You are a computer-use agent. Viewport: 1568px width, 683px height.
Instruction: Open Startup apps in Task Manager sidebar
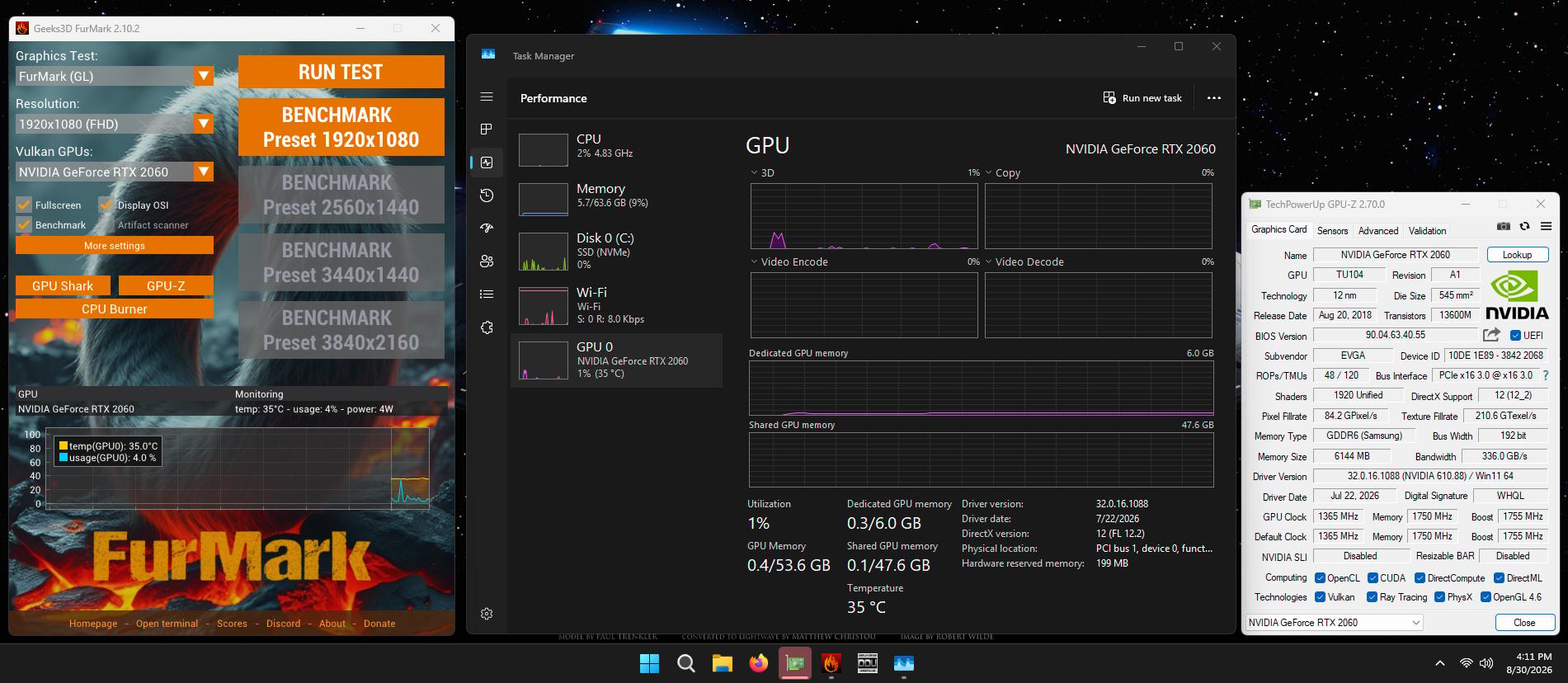(x=487, y=228)
